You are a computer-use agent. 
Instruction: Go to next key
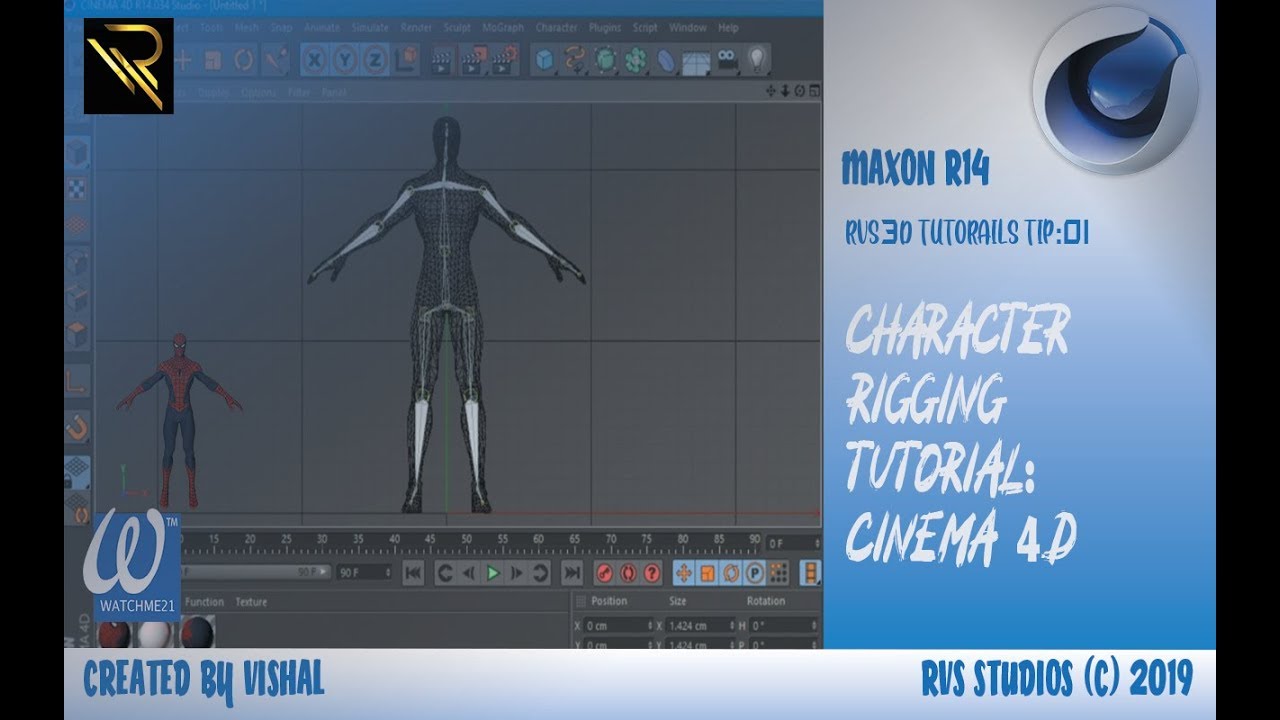click(540, 573)
